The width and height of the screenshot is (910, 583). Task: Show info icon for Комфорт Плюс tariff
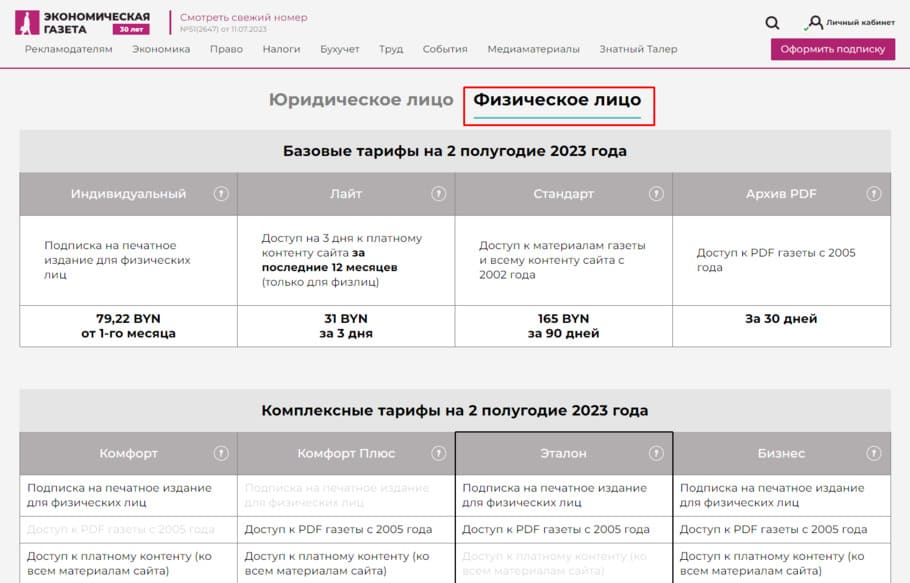coord(438,453)
